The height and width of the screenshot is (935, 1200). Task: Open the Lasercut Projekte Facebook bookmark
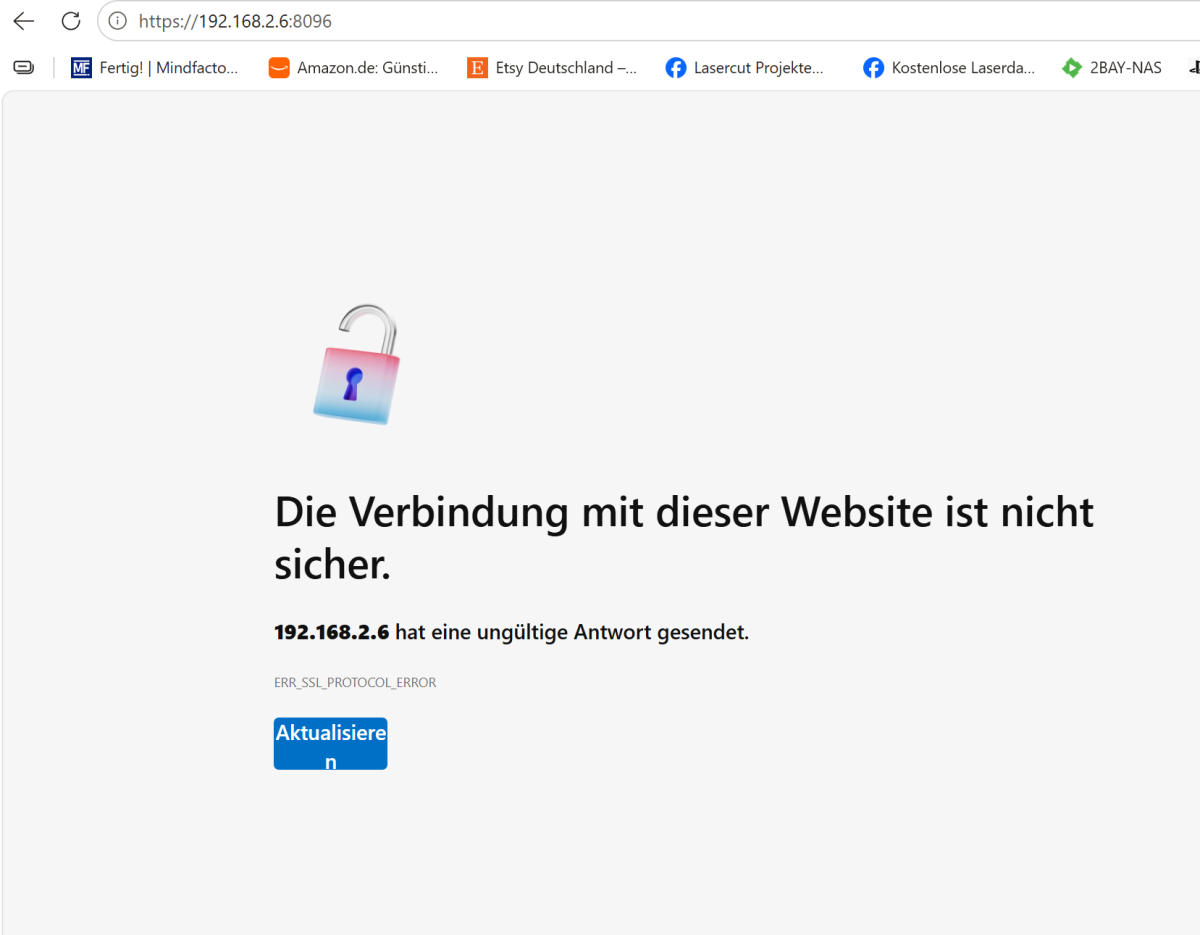point(745,68)
